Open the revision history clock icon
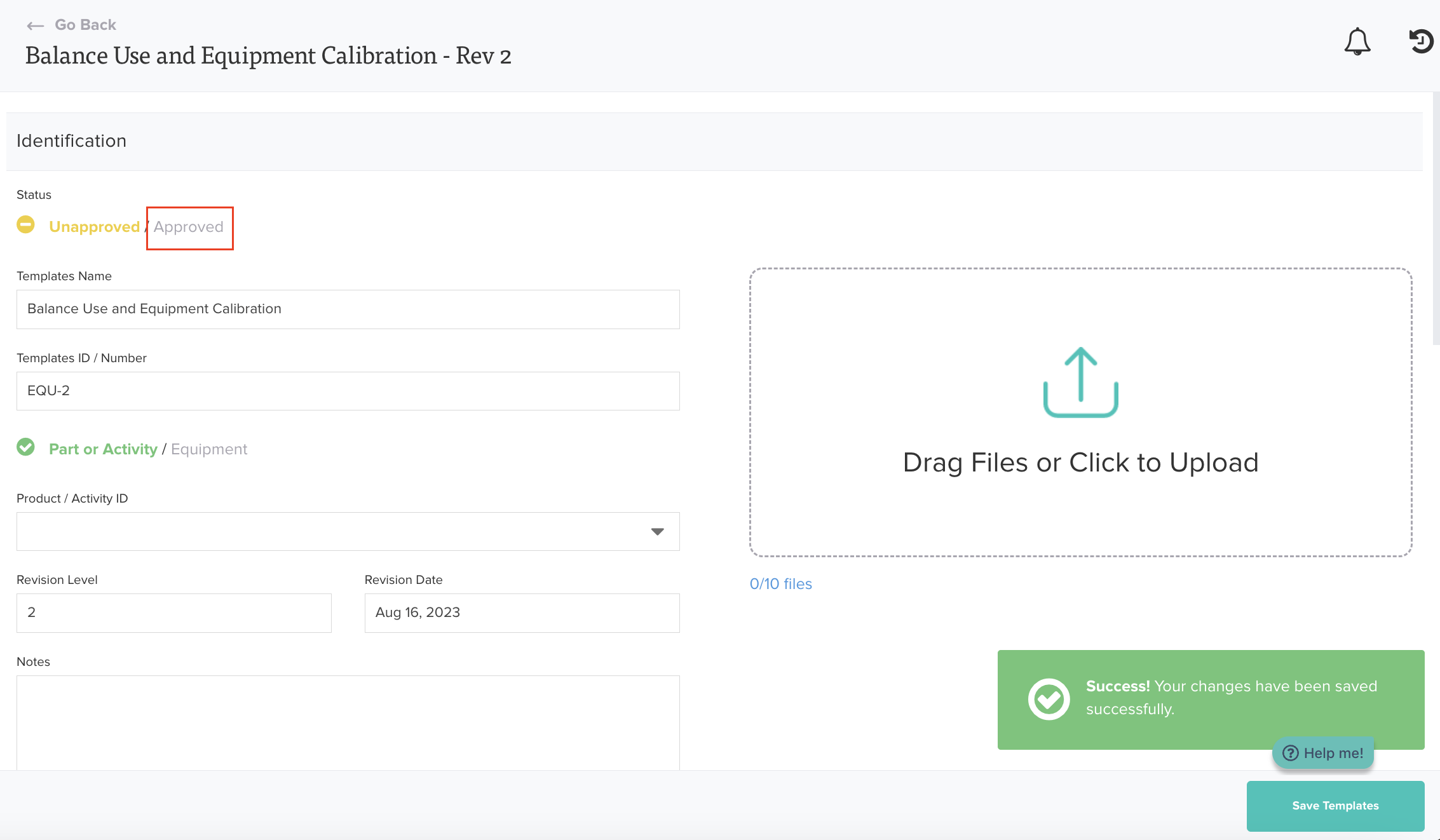1440x840 pixels. (x=1421, y=41)
